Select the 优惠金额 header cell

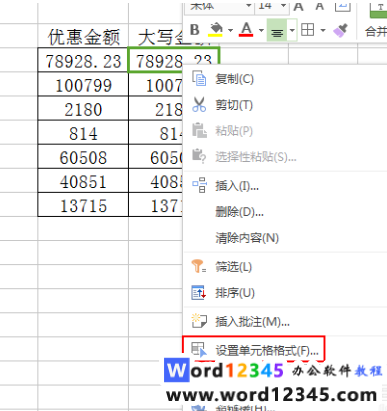coord(83,36)
